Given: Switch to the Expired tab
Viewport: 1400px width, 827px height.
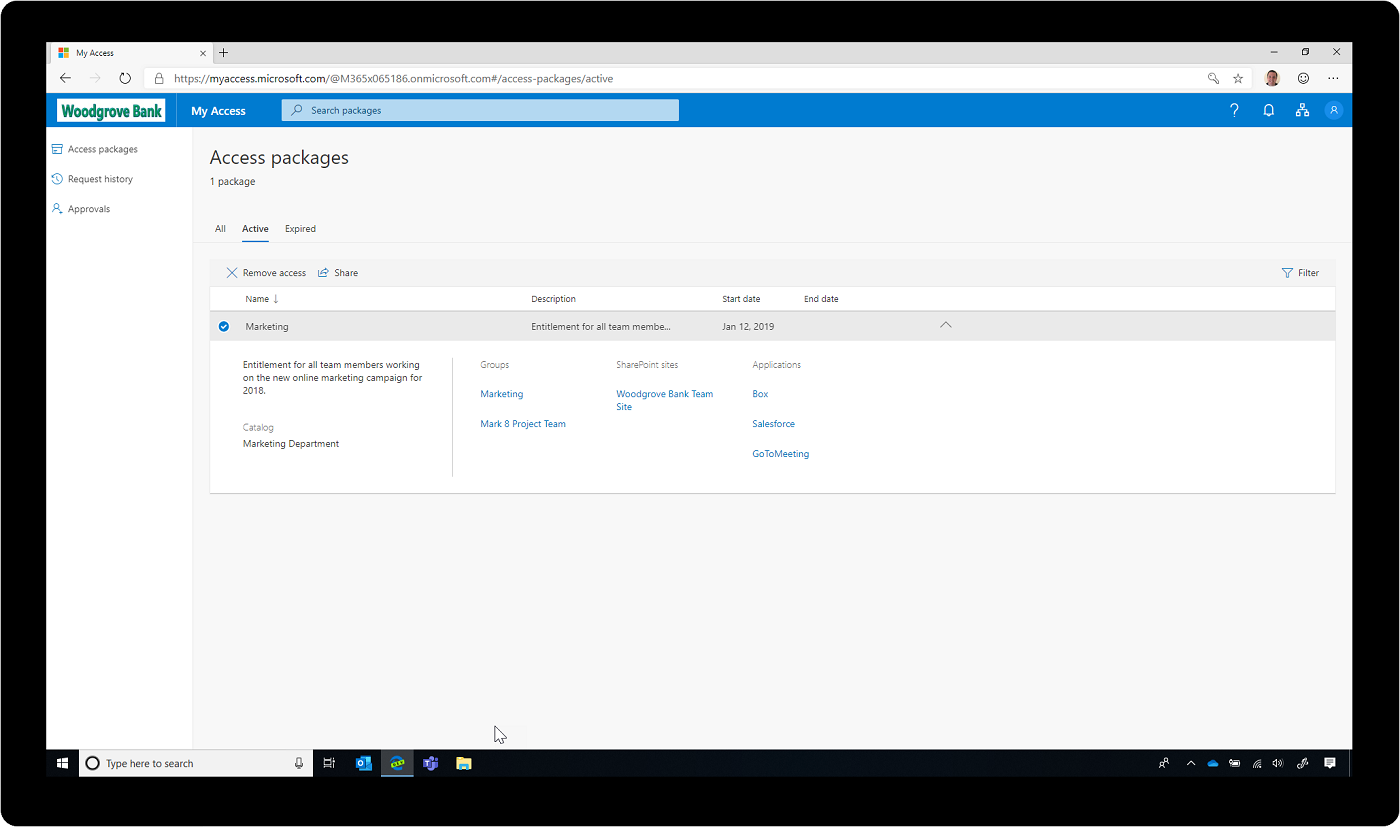Looking at the screenshot, I should [300, 229].
